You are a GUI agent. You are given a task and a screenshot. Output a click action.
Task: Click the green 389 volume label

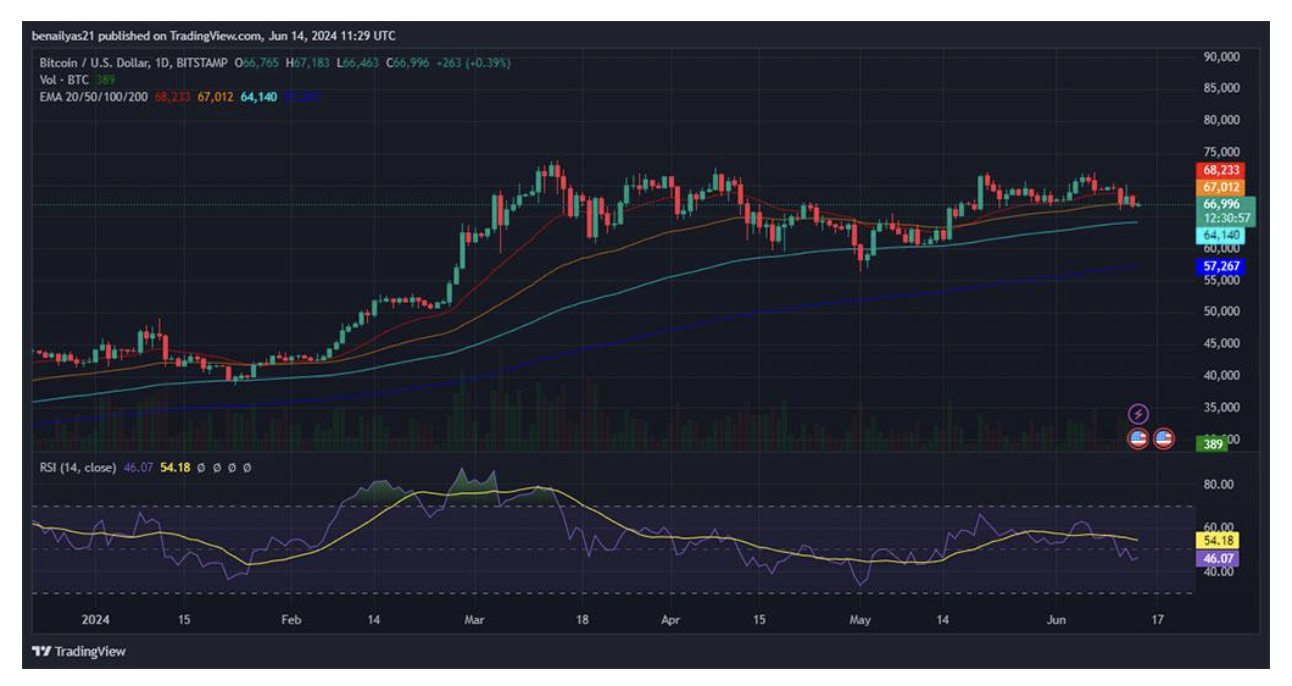1213,444
